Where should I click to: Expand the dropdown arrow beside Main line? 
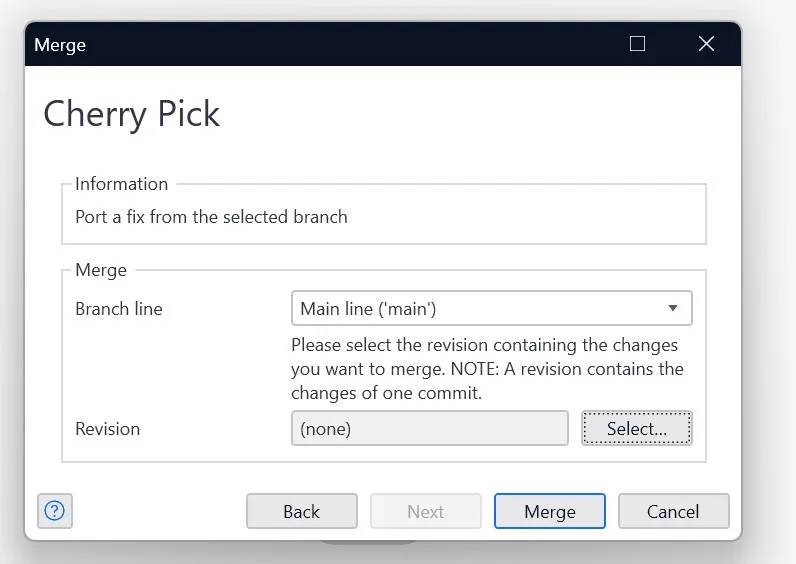pos(673,309)
